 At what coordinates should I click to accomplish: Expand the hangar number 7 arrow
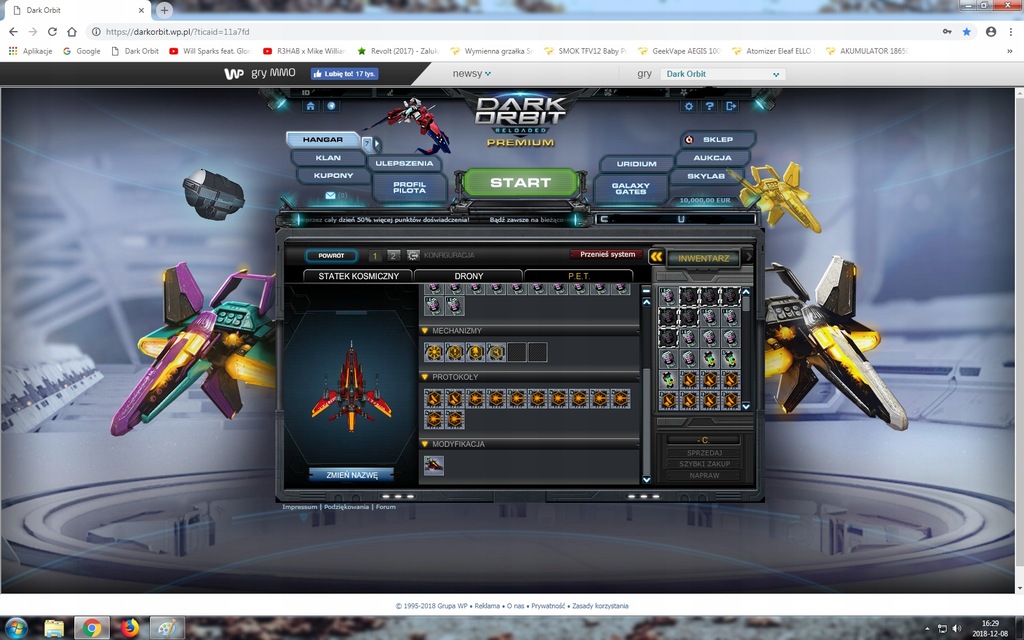pos(377,144)
